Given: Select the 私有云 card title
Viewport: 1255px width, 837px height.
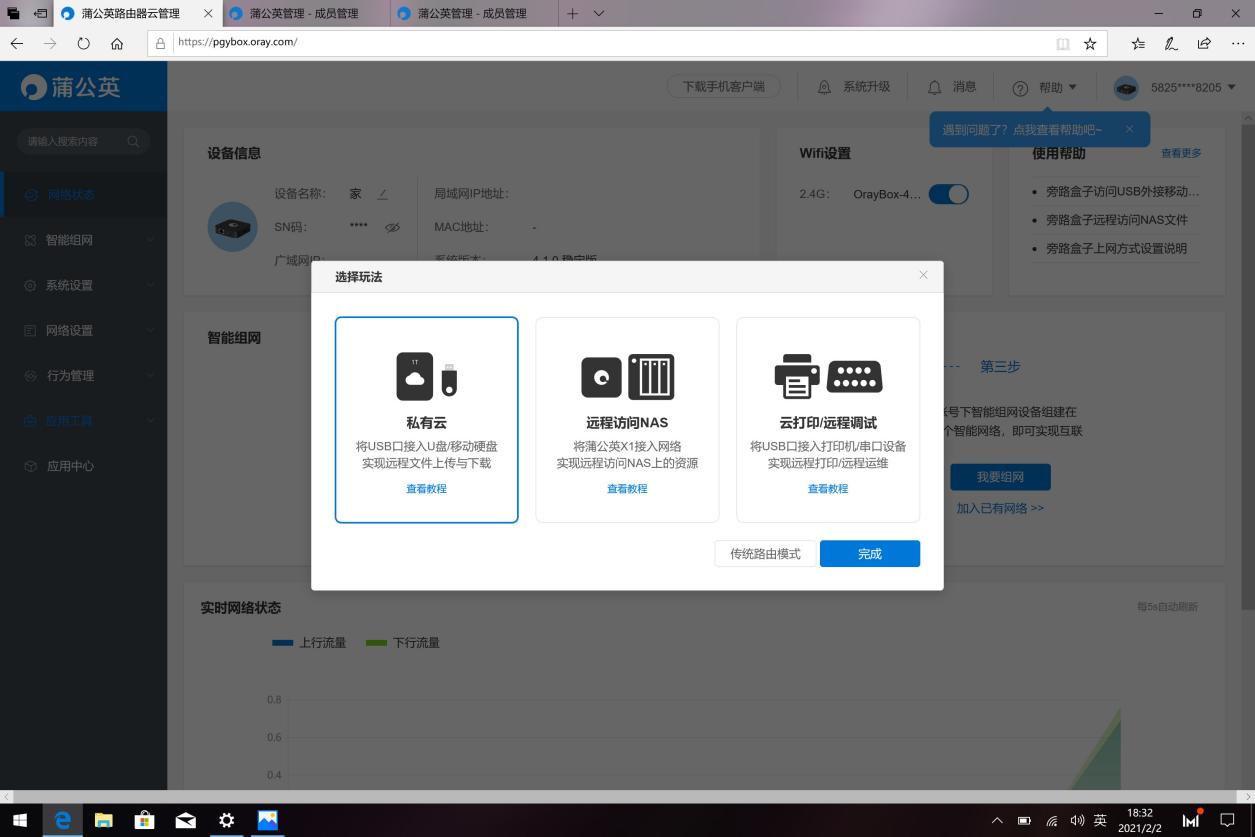Looking at the screenshot, I should (x=427, y=423).
